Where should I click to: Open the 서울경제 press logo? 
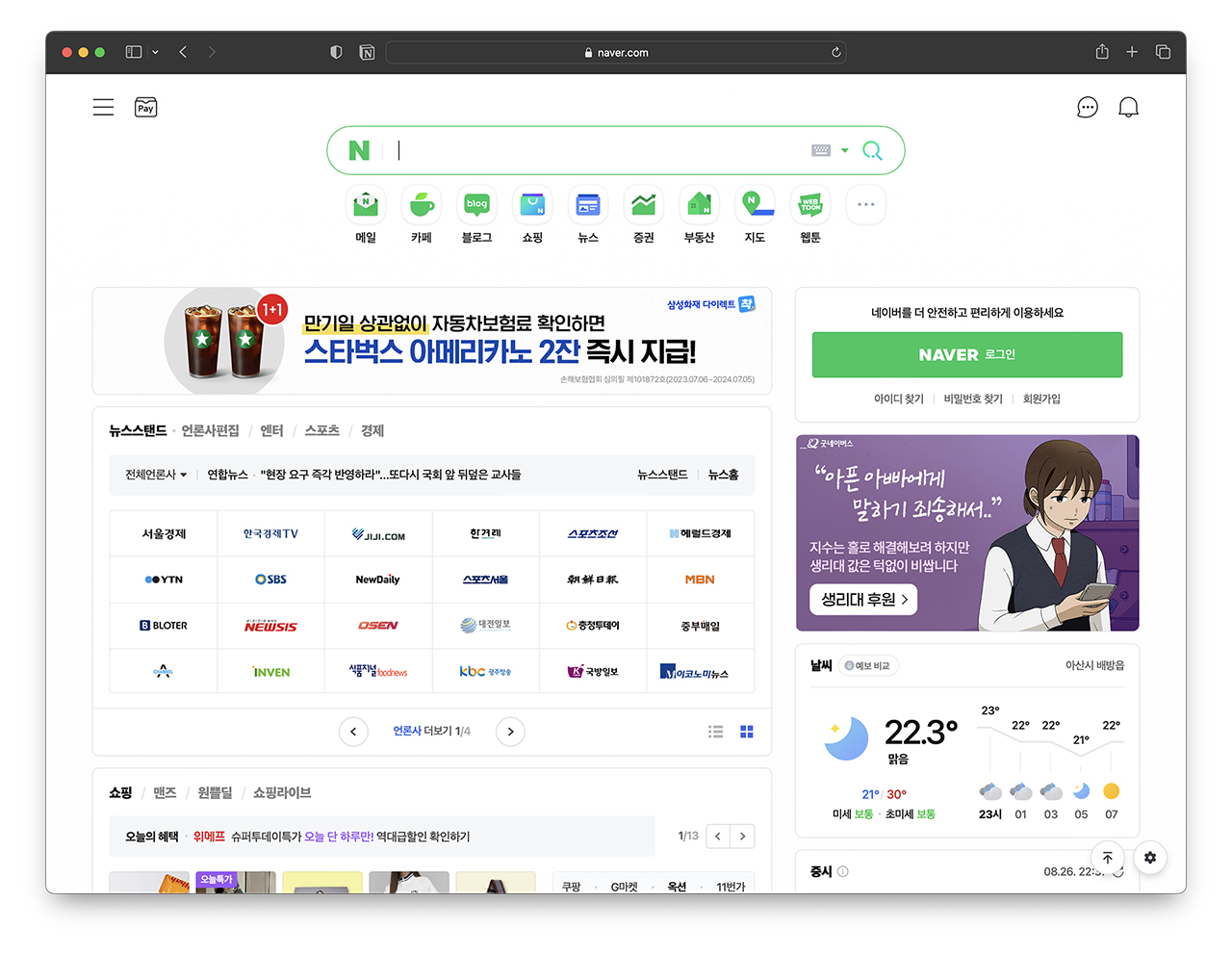pos(164,533)
